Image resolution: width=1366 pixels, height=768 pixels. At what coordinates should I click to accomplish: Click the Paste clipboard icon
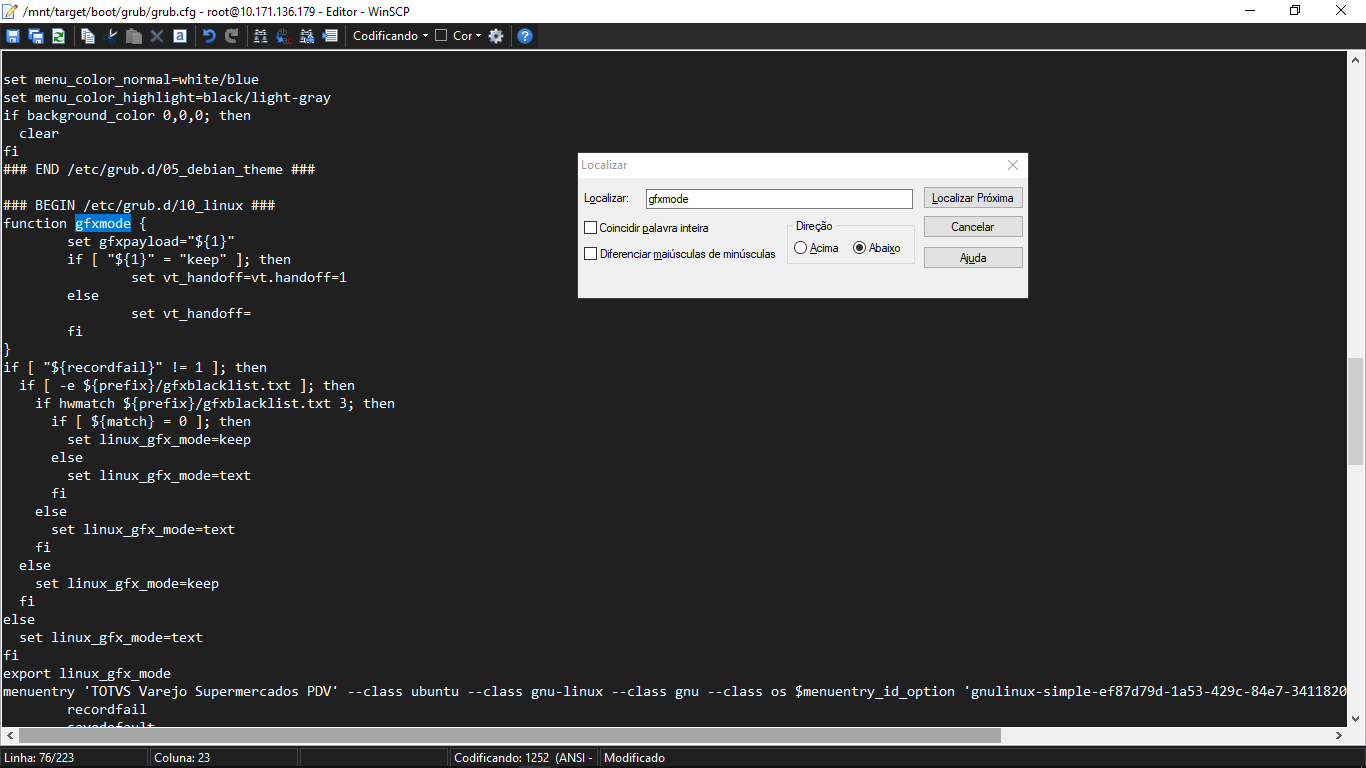click(134, 36)
